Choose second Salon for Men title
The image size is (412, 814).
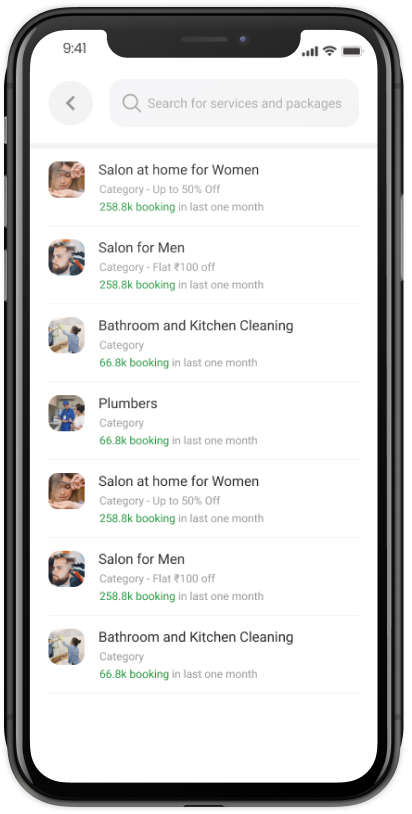(142, 559)
